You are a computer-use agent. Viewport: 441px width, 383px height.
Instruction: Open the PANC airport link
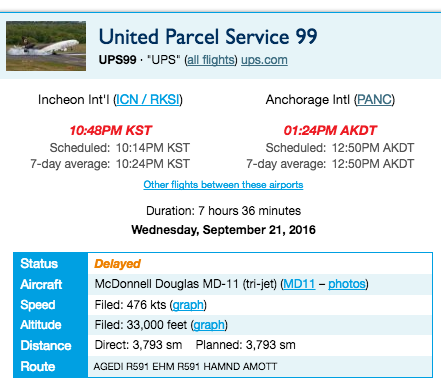(374, 100)
